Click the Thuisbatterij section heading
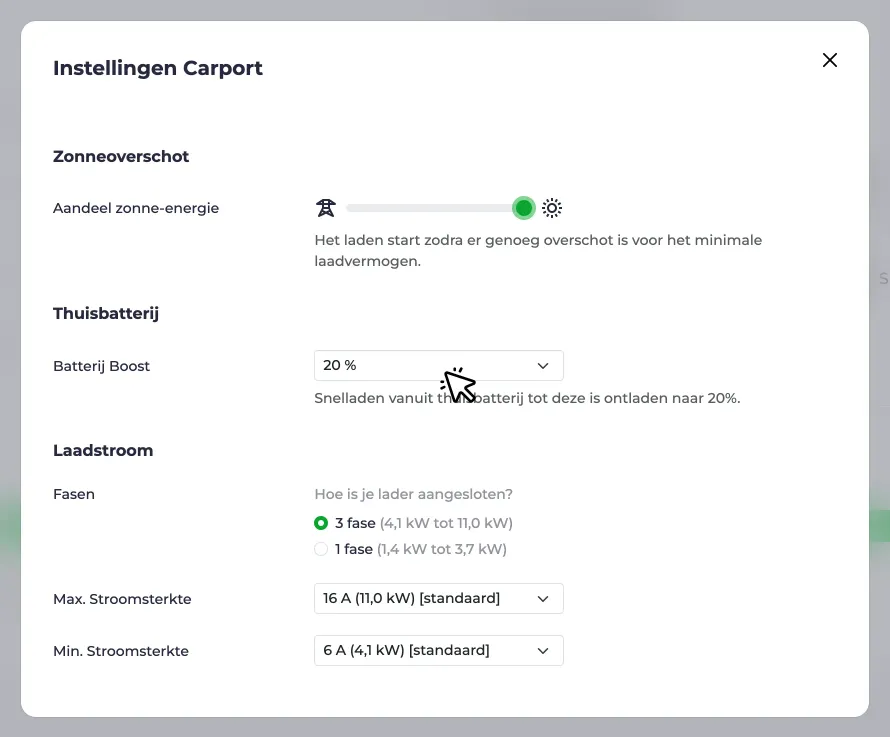This screenshot has width=890, height=737. click(106, 313)
